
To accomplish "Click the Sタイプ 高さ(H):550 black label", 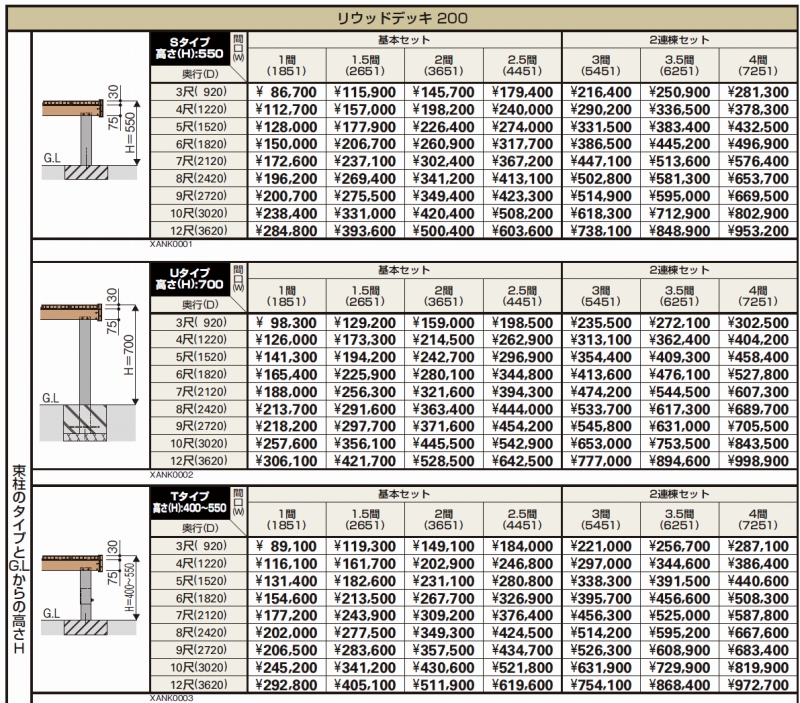I will click(x=189, y=47).
